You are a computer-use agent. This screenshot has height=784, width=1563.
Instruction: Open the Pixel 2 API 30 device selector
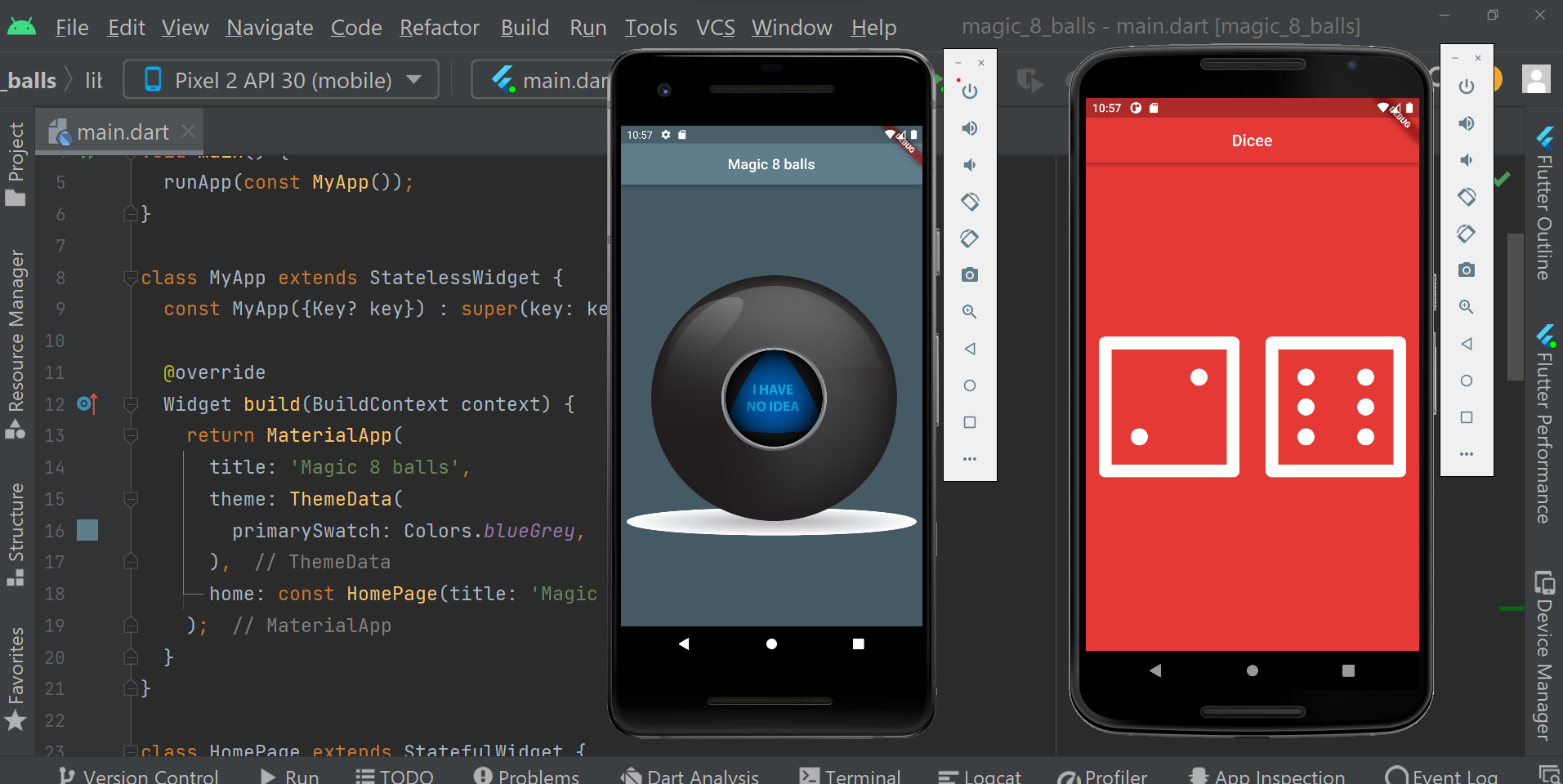(x=280, y=79)
